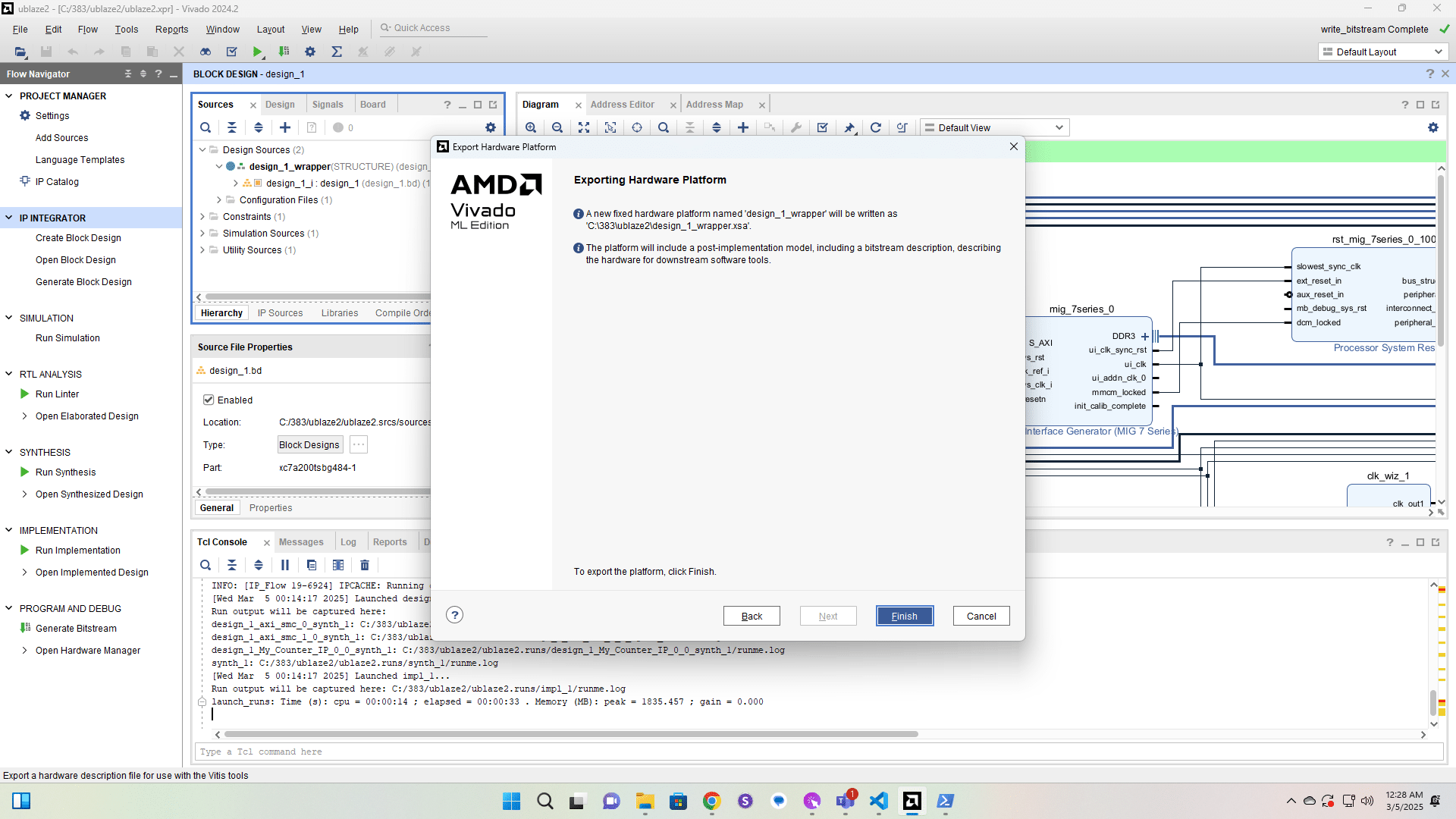The image size is (1456, 819).
Task: Toggle the Enabled checkbox for design_1.bd
Action: [x=209, y=400]
